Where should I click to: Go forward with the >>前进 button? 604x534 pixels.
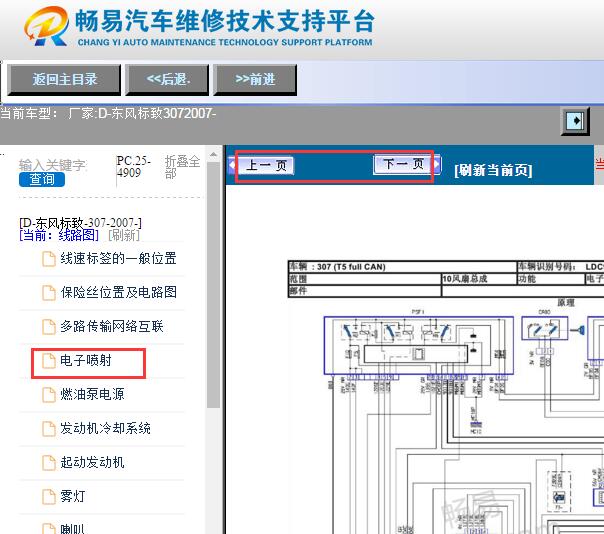(x=255, y=80)
